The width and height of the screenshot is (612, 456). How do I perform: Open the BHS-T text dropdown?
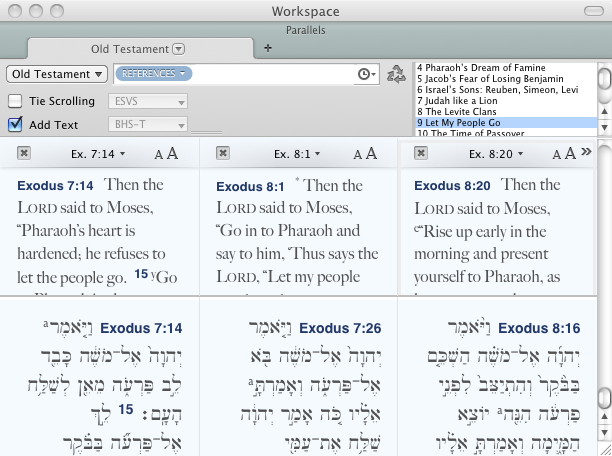click(147, 125)
